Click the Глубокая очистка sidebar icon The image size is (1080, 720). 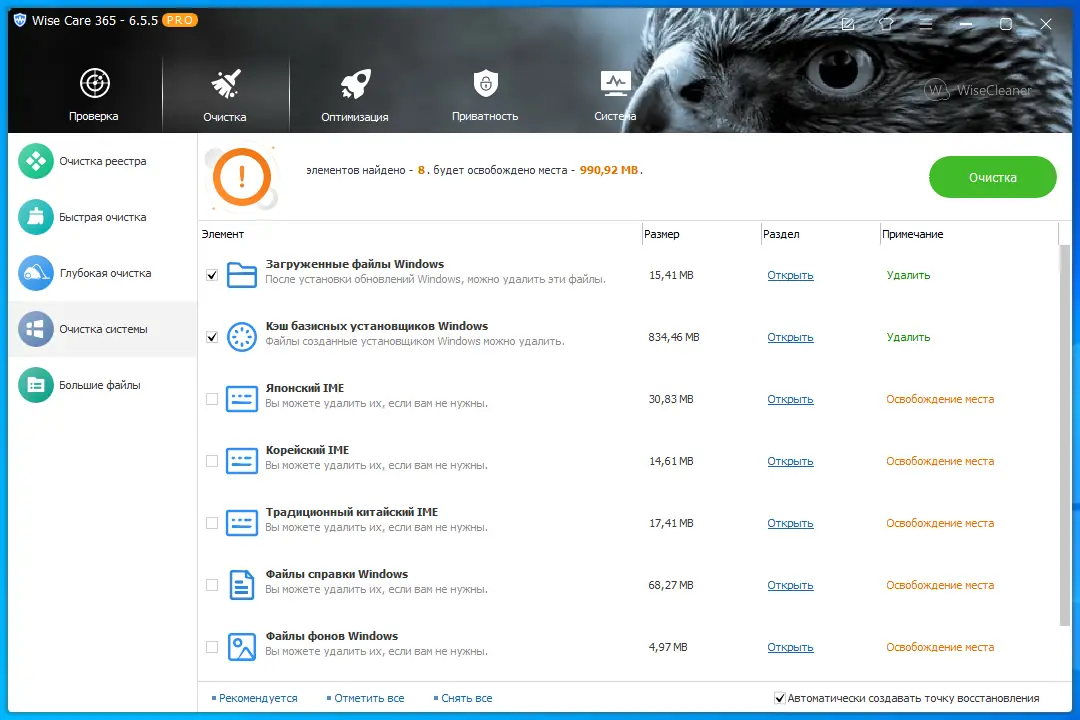[x=36, y=273]
